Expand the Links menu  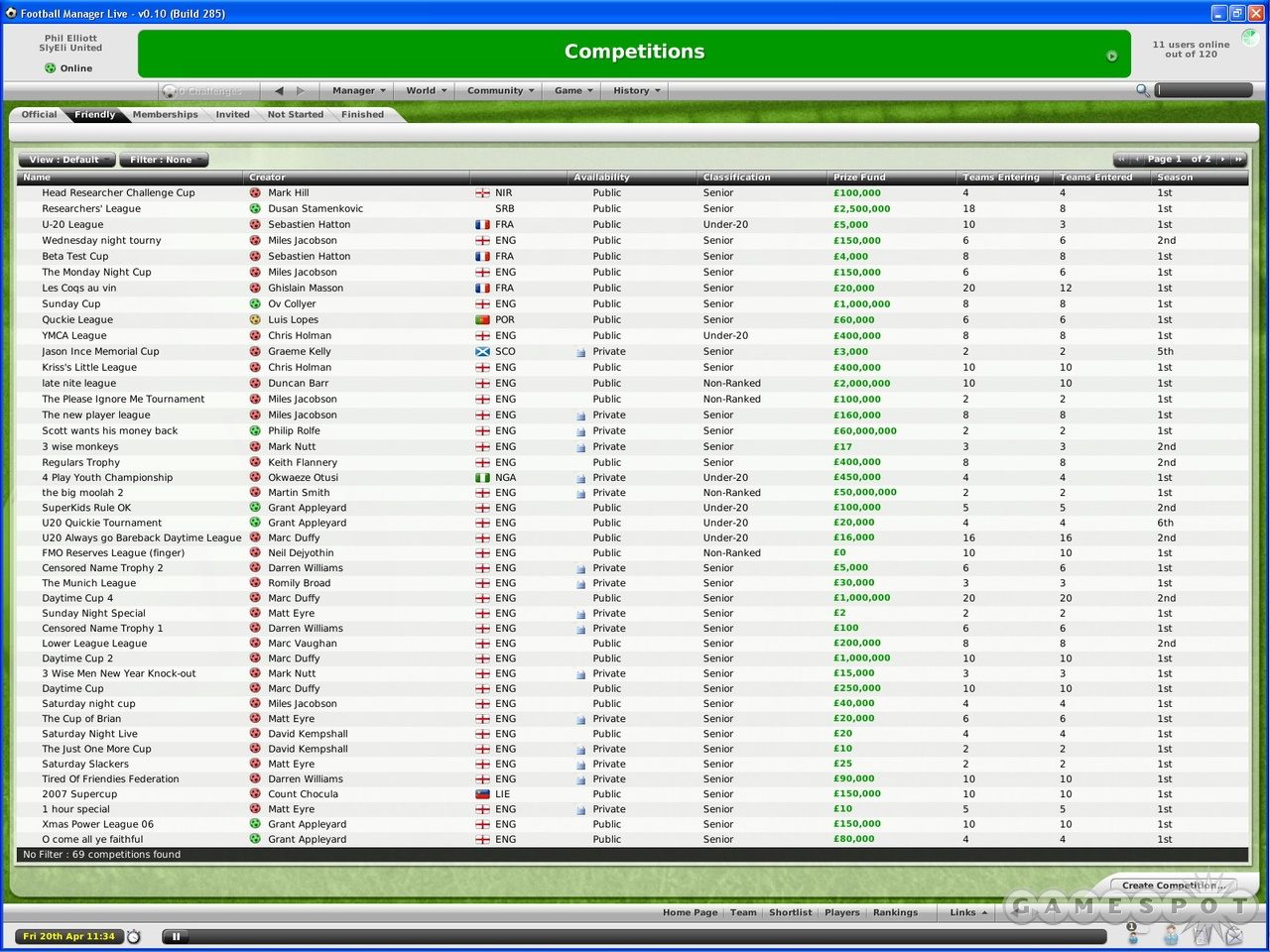pos(968,912)
